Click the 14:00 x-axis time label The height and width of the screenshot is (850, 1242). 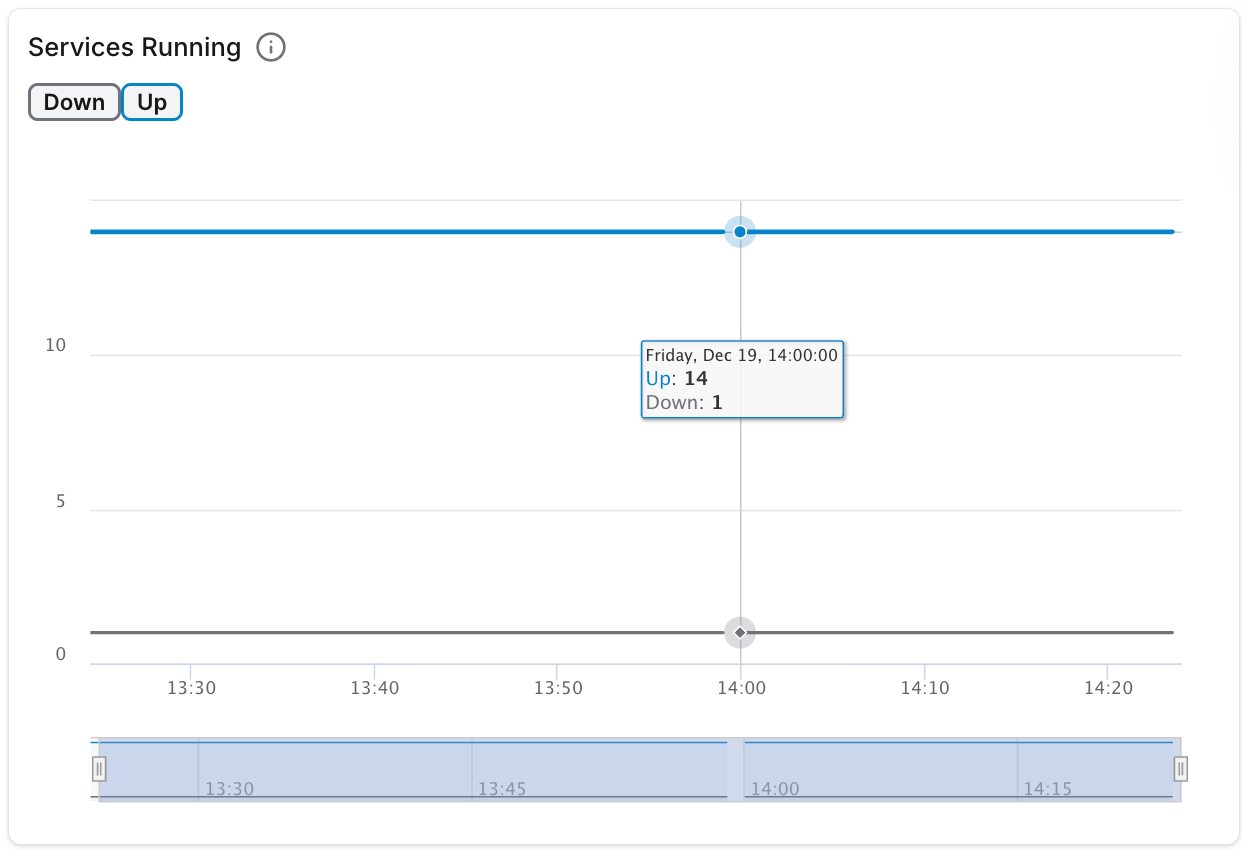point(741,688)
